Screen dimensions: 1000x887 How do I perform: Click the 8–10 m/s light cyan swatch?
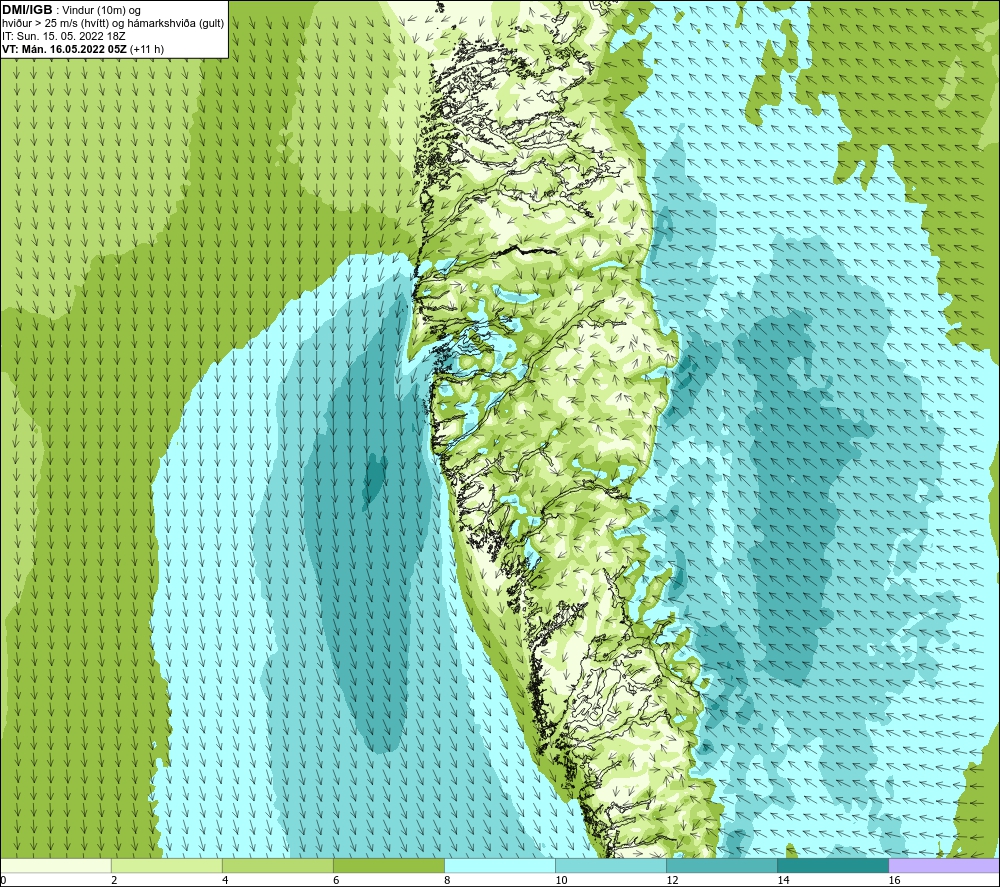[500, 865]
